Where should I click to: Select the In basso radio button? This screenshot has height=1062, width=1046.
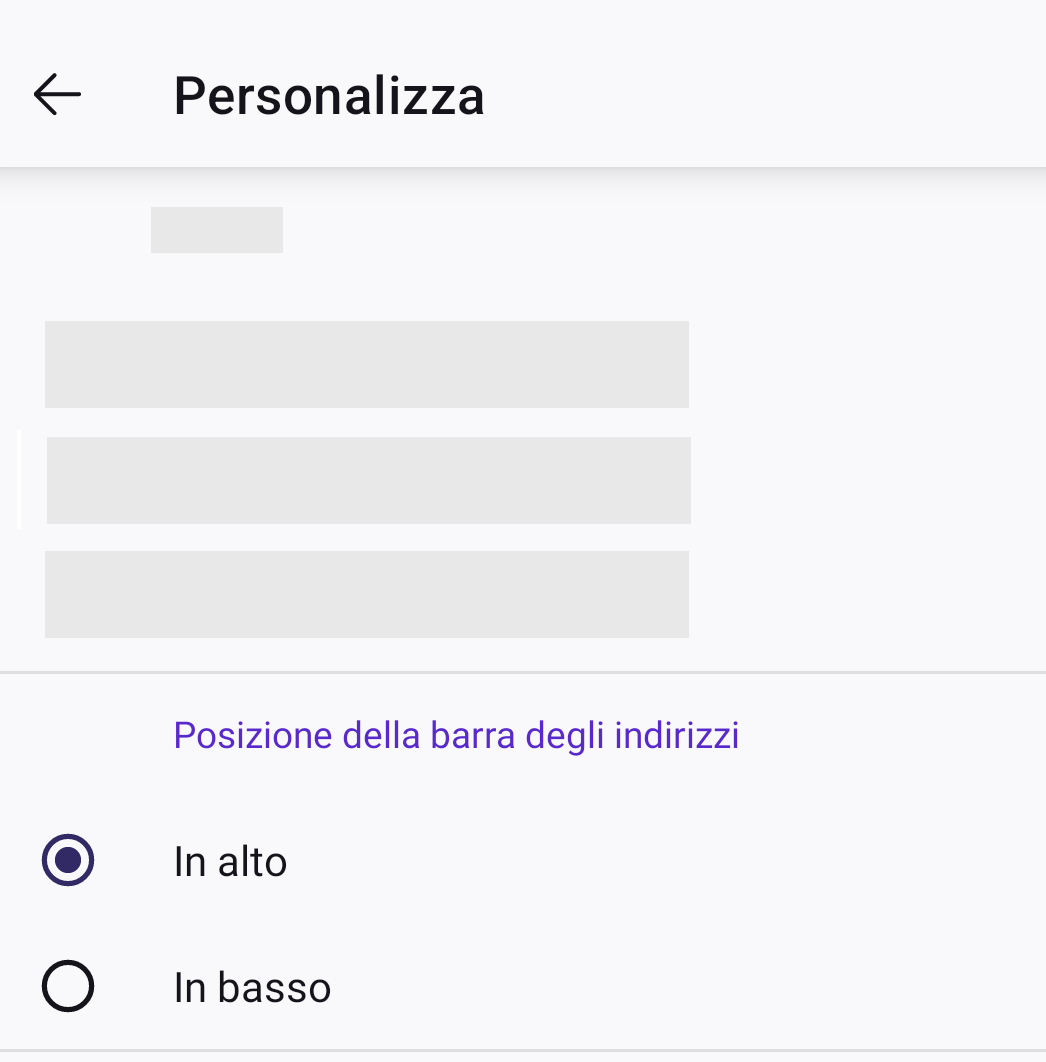click(68, 987)
